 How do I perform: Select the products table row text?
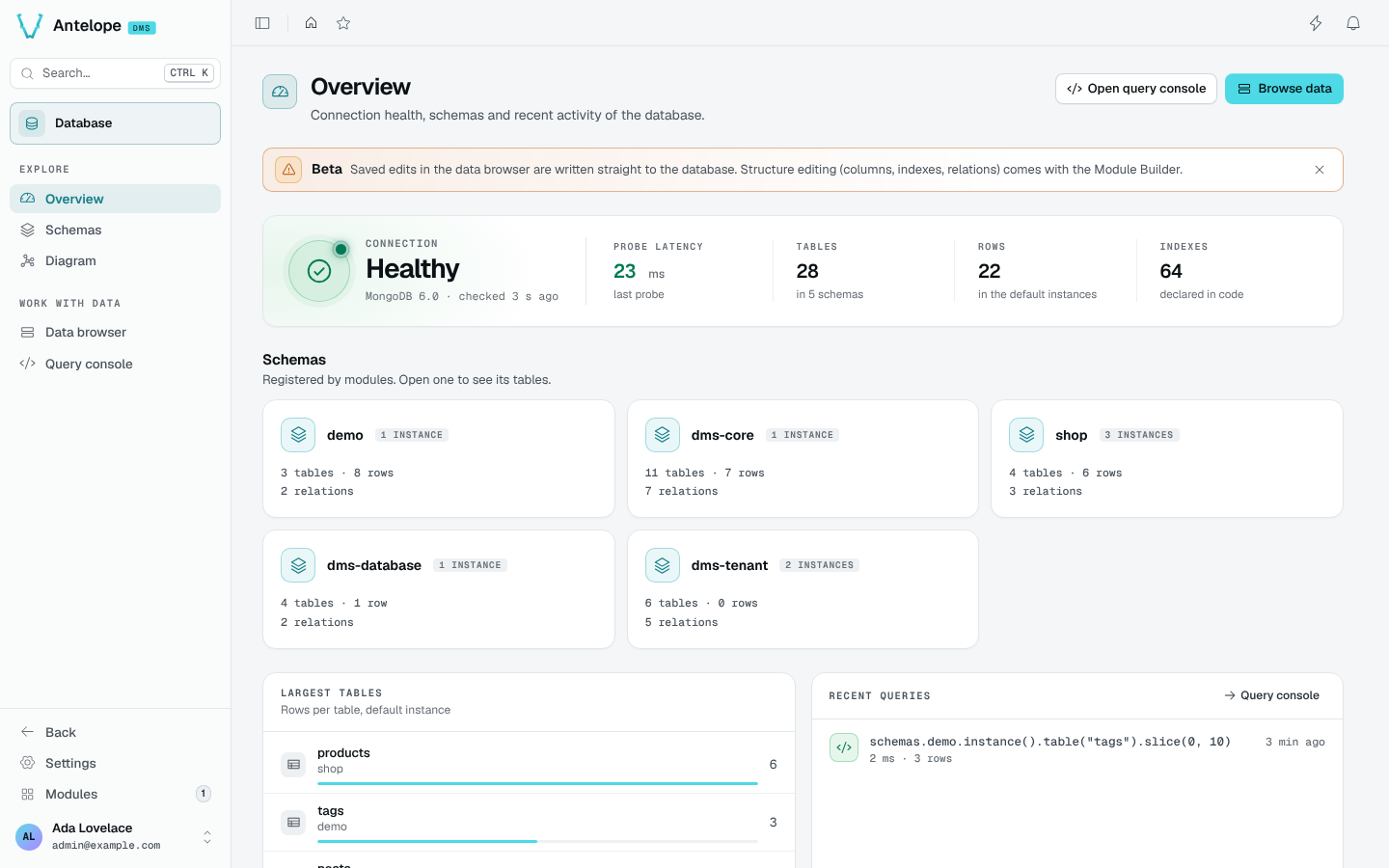tap(343, 753)
